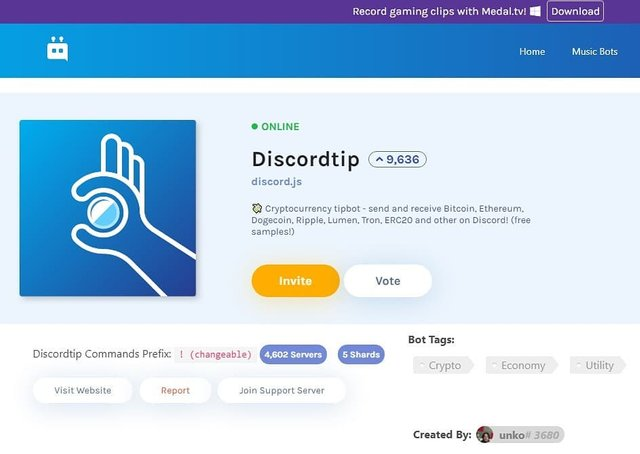Screen dimensions: 640x454
Task: Click the Vote button
Action: pyautogui.click(x=388, y=280)
